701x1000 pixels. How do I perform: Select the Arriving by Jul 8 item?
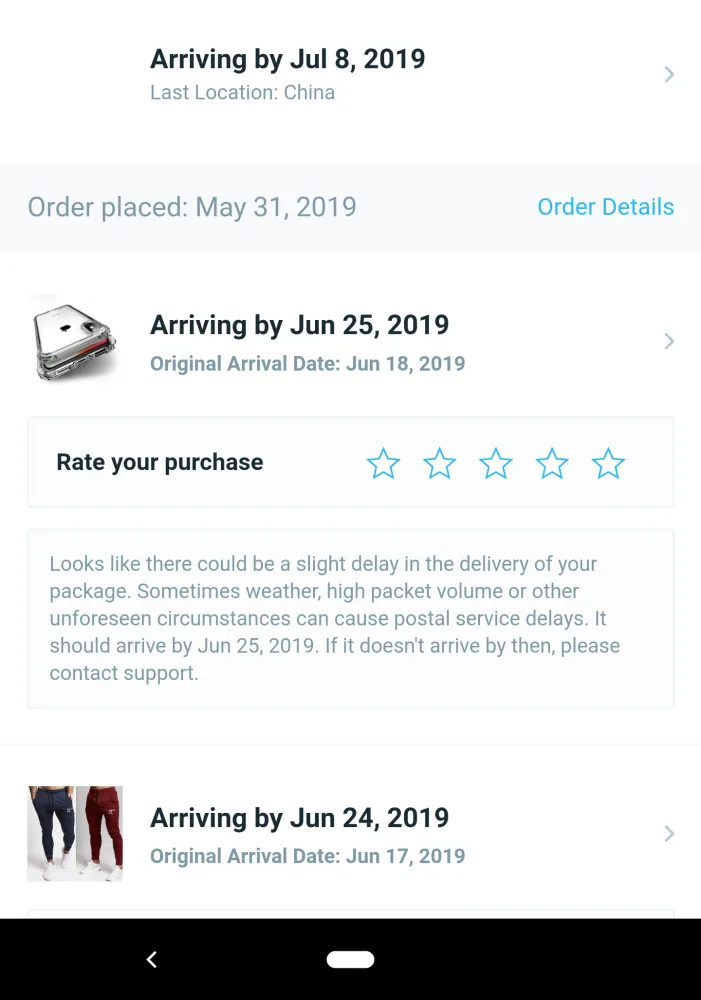point(288,59)
